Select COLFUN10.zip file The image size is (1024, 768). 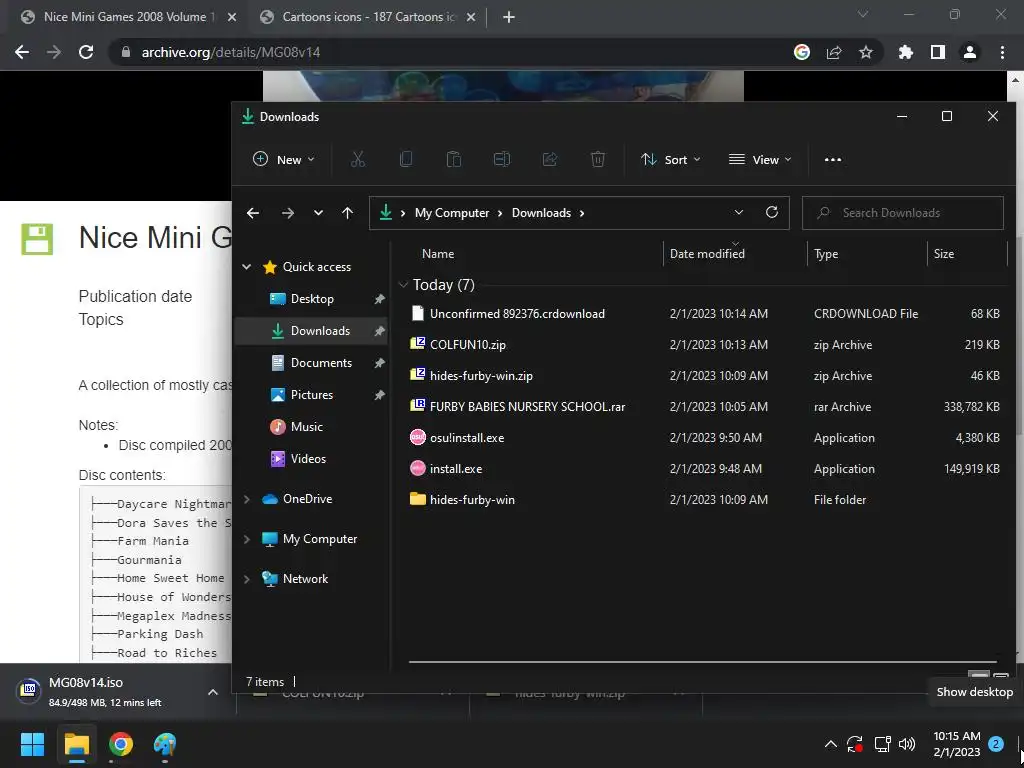pos(705,345)
